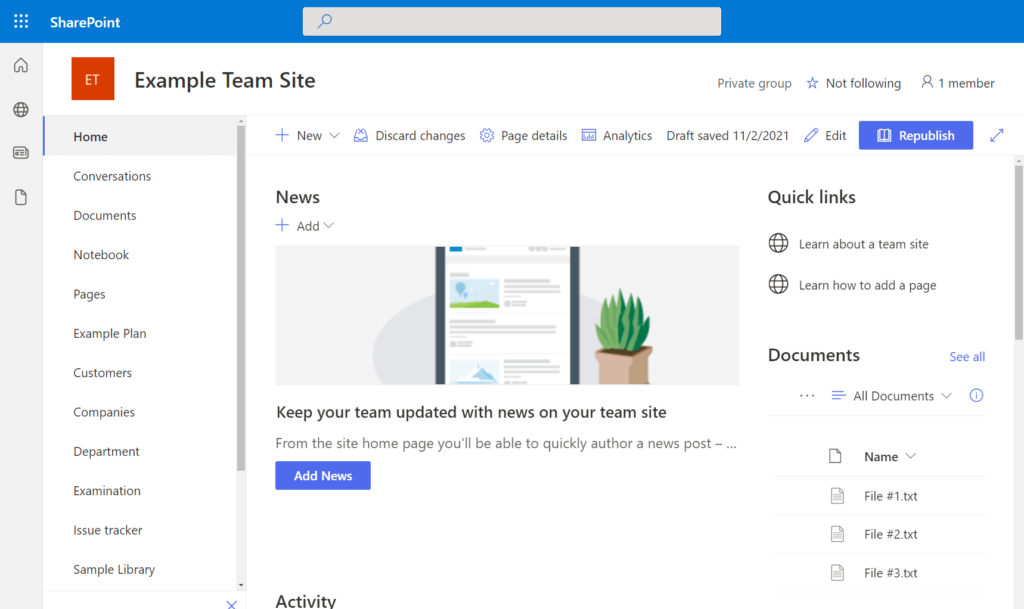The width and height of the screenshot is (1024, 609).
Task: Click the Not following text
Action: (x=863, y=83)
